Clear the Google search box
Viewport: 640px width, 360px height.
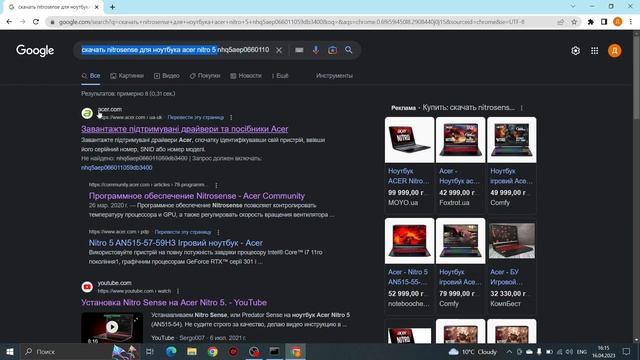[x=279, y=50]
